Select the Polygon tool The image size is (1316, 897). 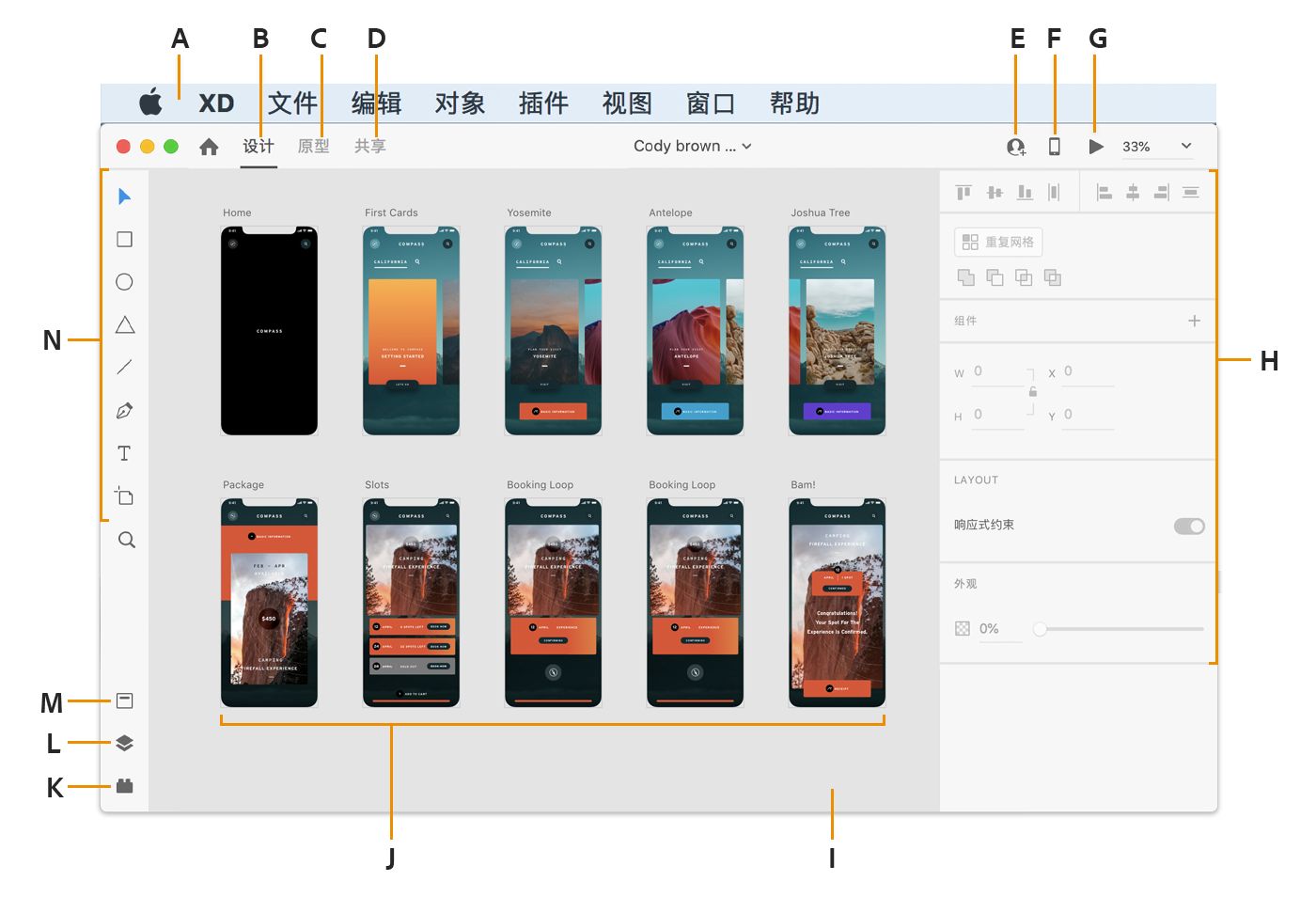[124, 323]
